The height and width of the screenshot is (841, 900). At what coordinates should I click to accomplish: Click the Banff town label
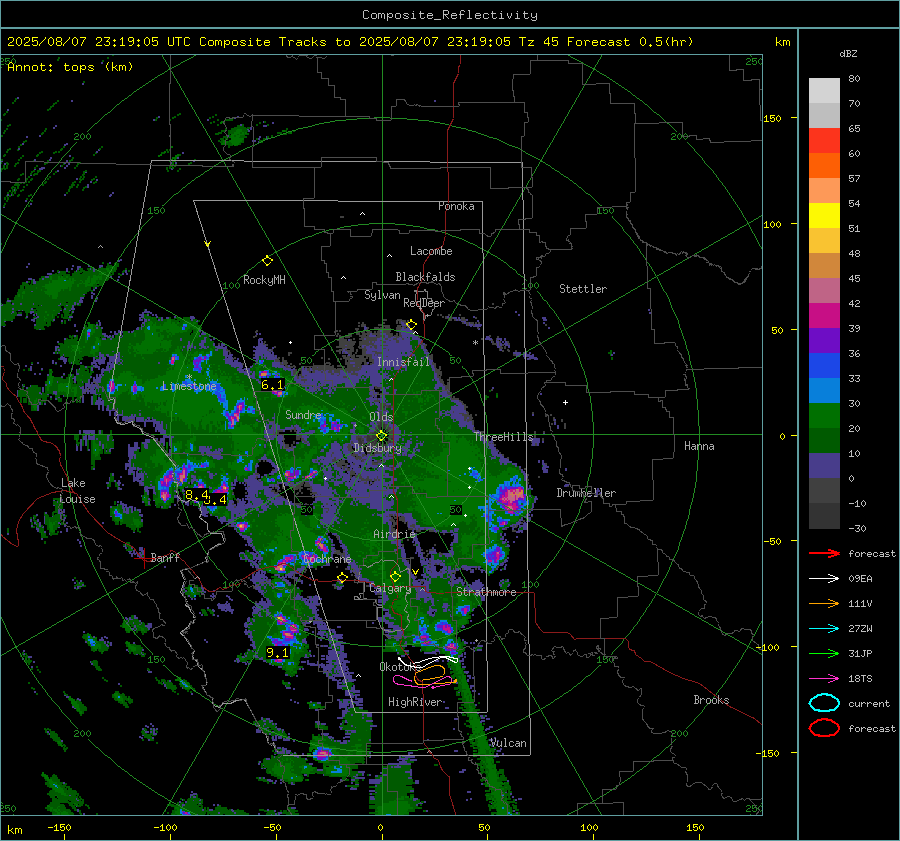tap(165, 557)
